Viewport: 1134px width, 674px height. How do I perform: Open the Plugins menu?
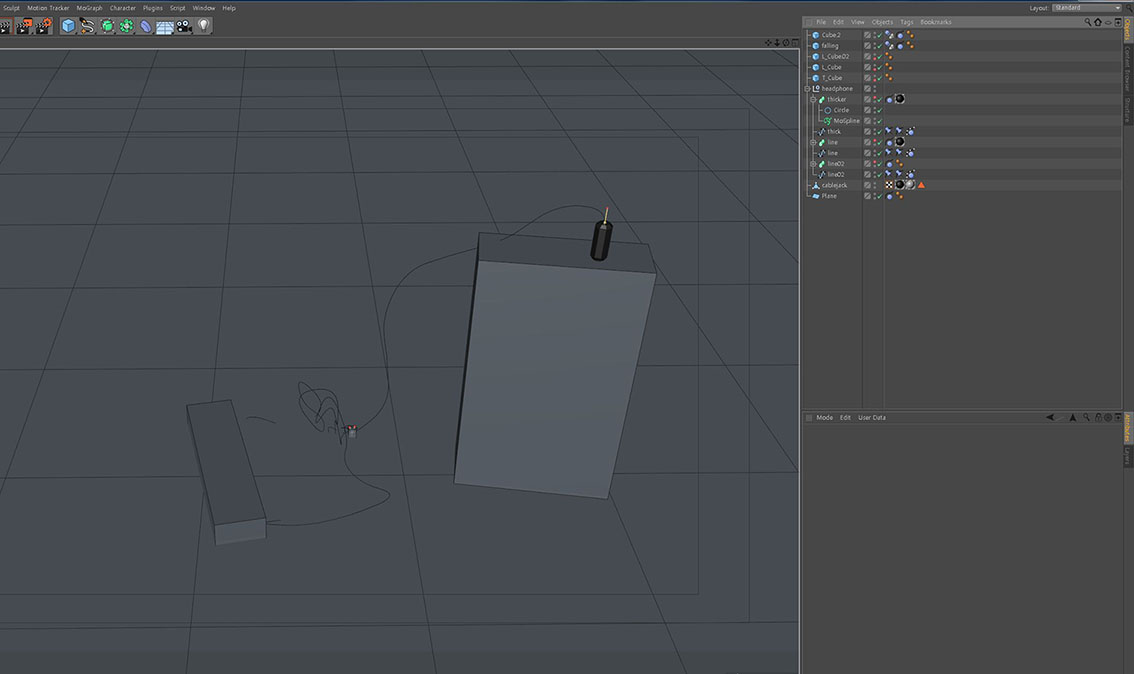point(153,8)
